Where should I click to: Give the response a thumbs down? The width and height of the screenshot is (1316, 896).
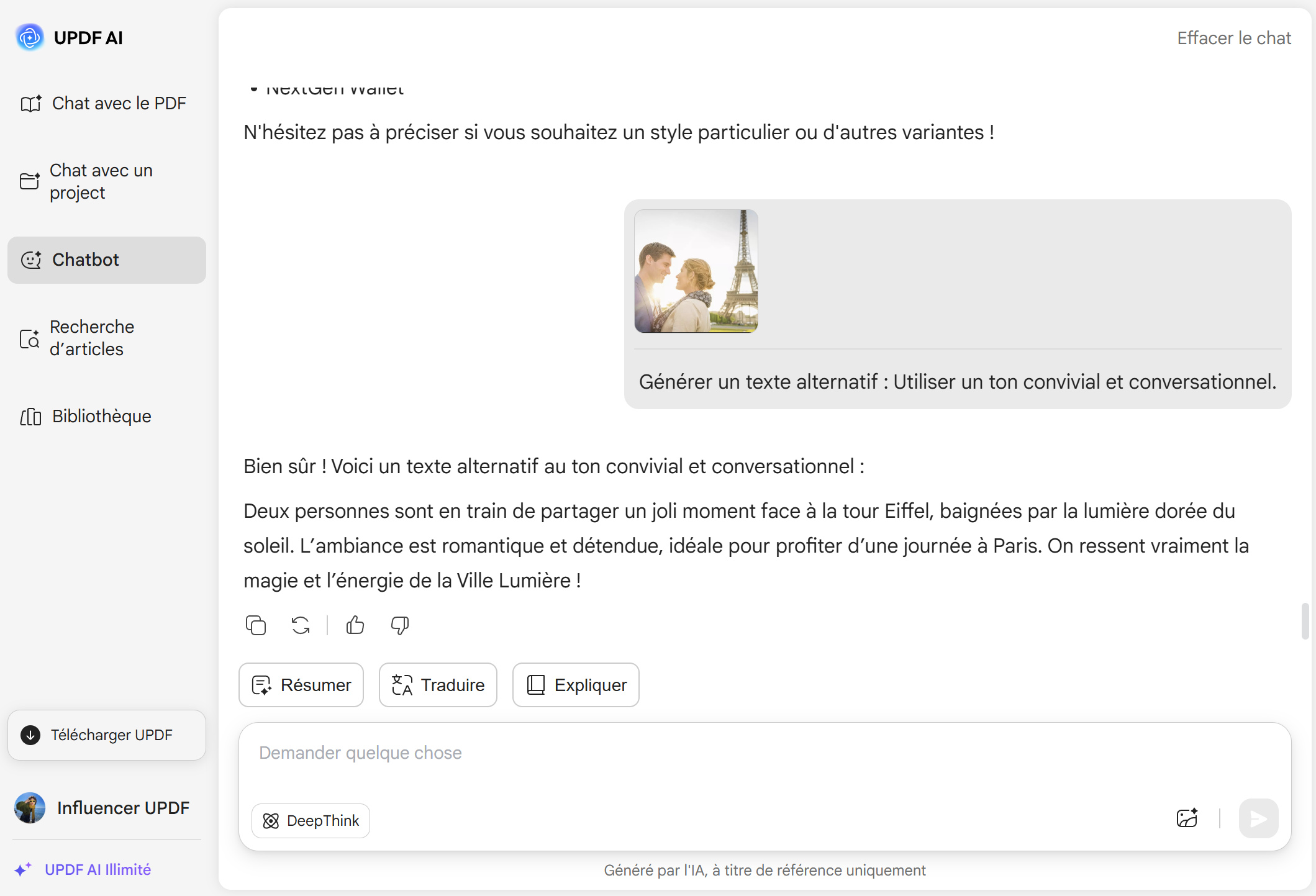click(400, 625)
